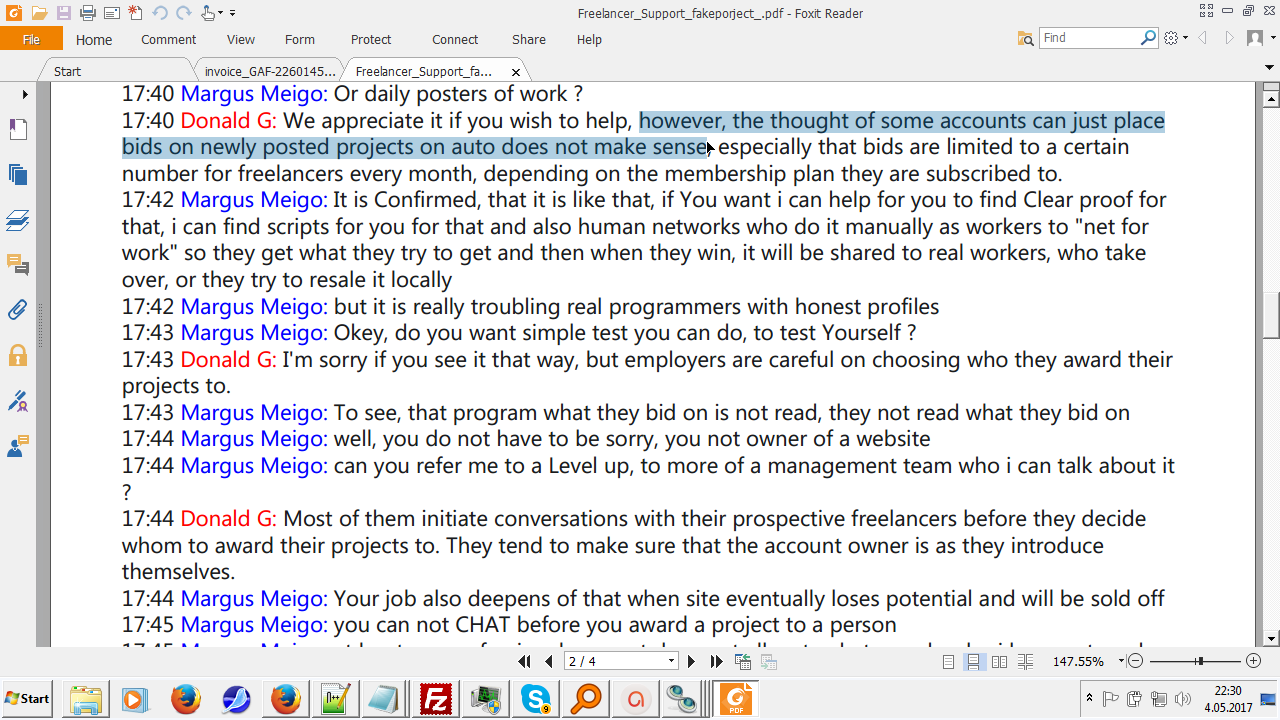Viewport: 1280px width, 720px height.
Task: Click the zoom in plus button
Action: (1253, 661)
